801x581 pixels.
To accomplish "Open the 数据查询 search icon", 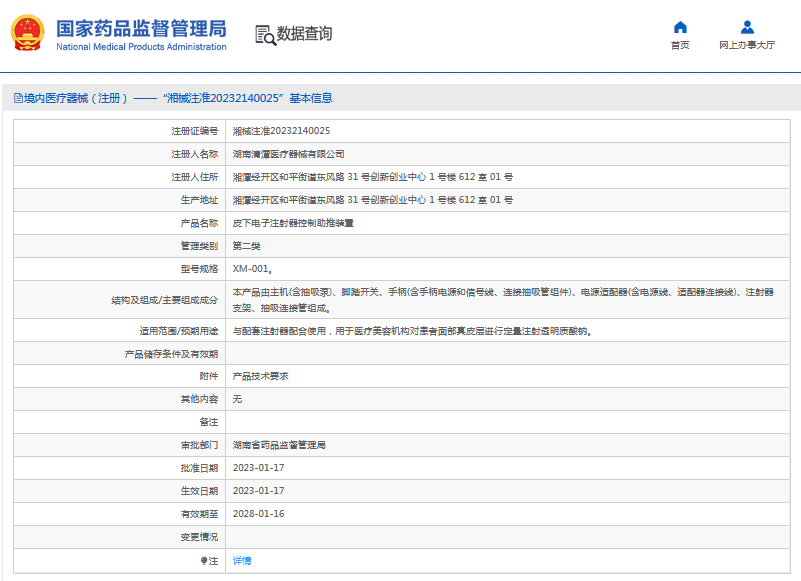I will pos(265,35).
